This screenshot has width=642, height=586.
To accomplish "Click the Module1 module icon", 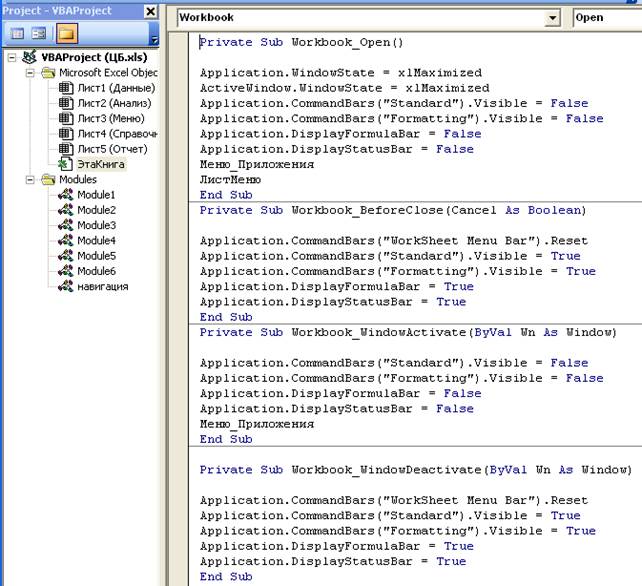I will pyautogui.click(x=66, y=195).
